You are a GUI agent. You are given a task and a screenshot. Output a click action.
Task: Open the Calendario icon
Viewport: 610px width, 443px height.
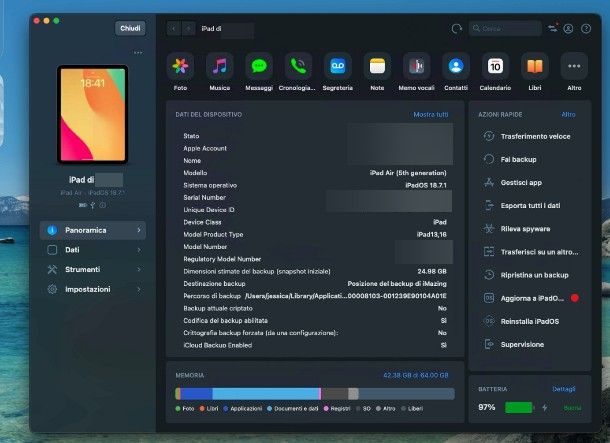[x=494, y=67]
